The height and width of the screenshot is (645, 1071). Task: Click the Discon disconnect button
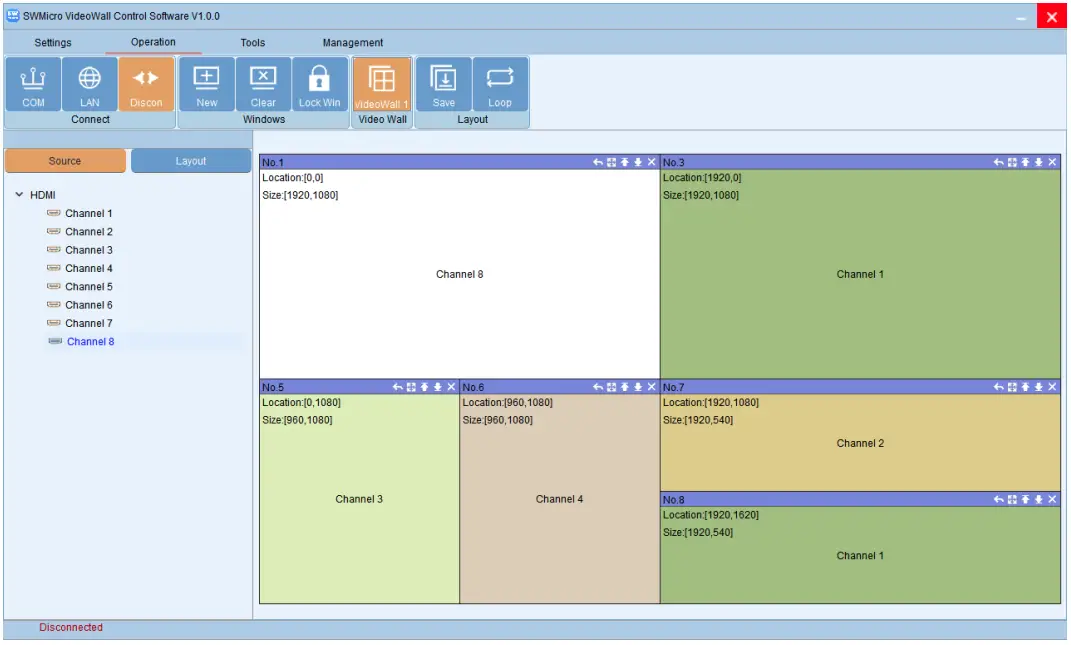tap(146, 84)
